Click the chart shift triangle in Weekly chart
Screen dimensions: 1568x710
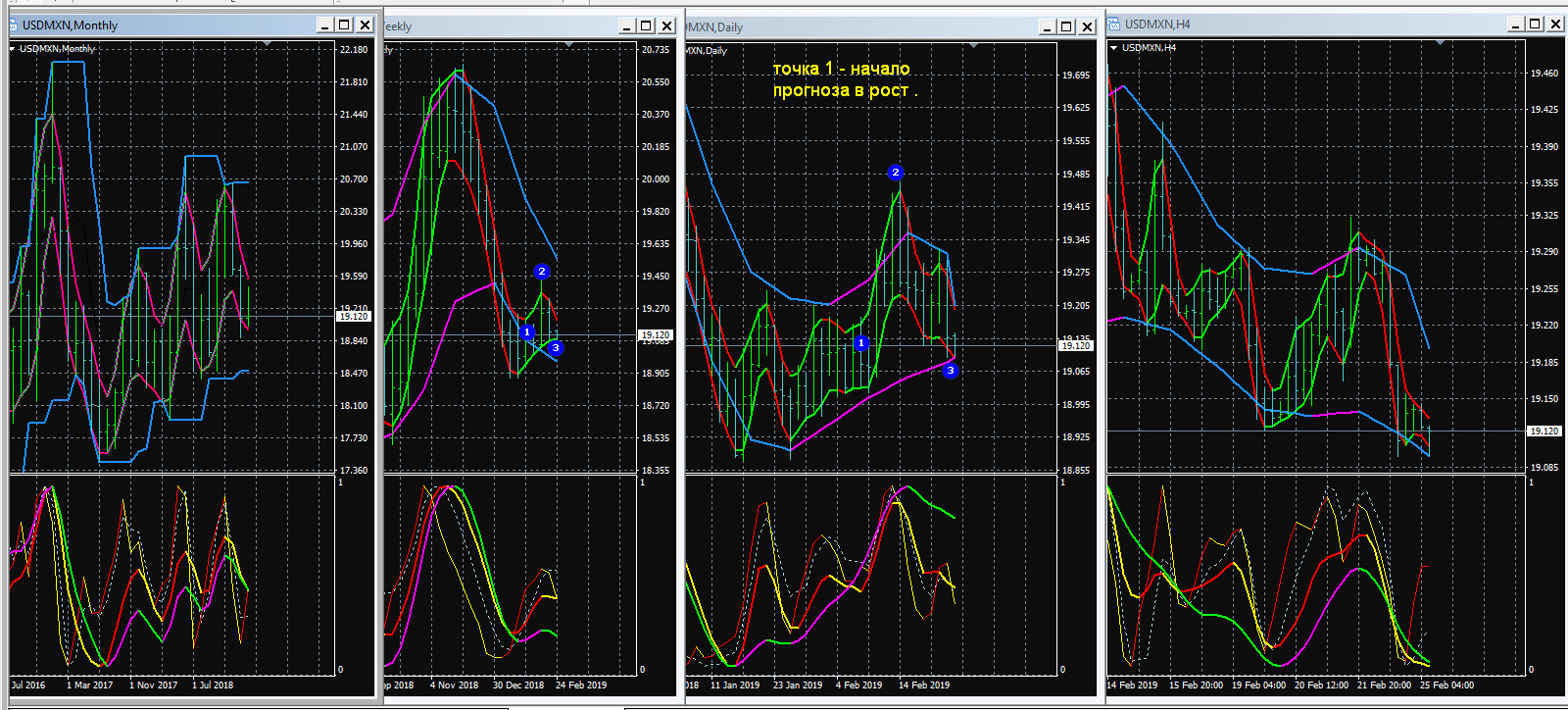pos(569,45)
